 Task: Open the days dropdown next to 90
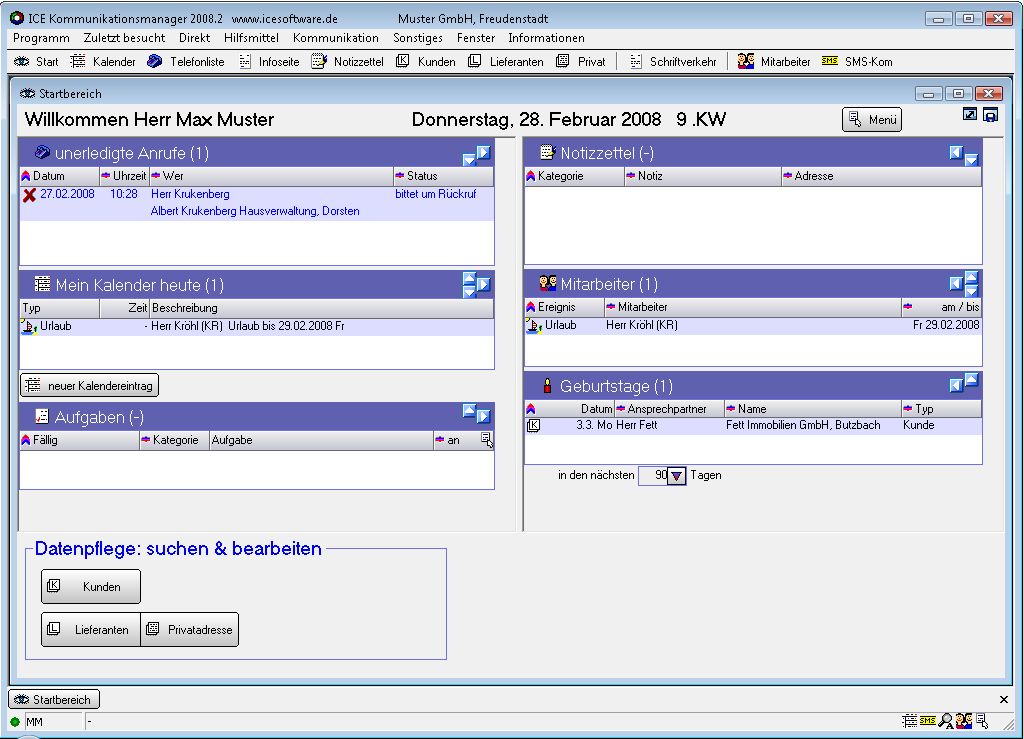(676, 476)
